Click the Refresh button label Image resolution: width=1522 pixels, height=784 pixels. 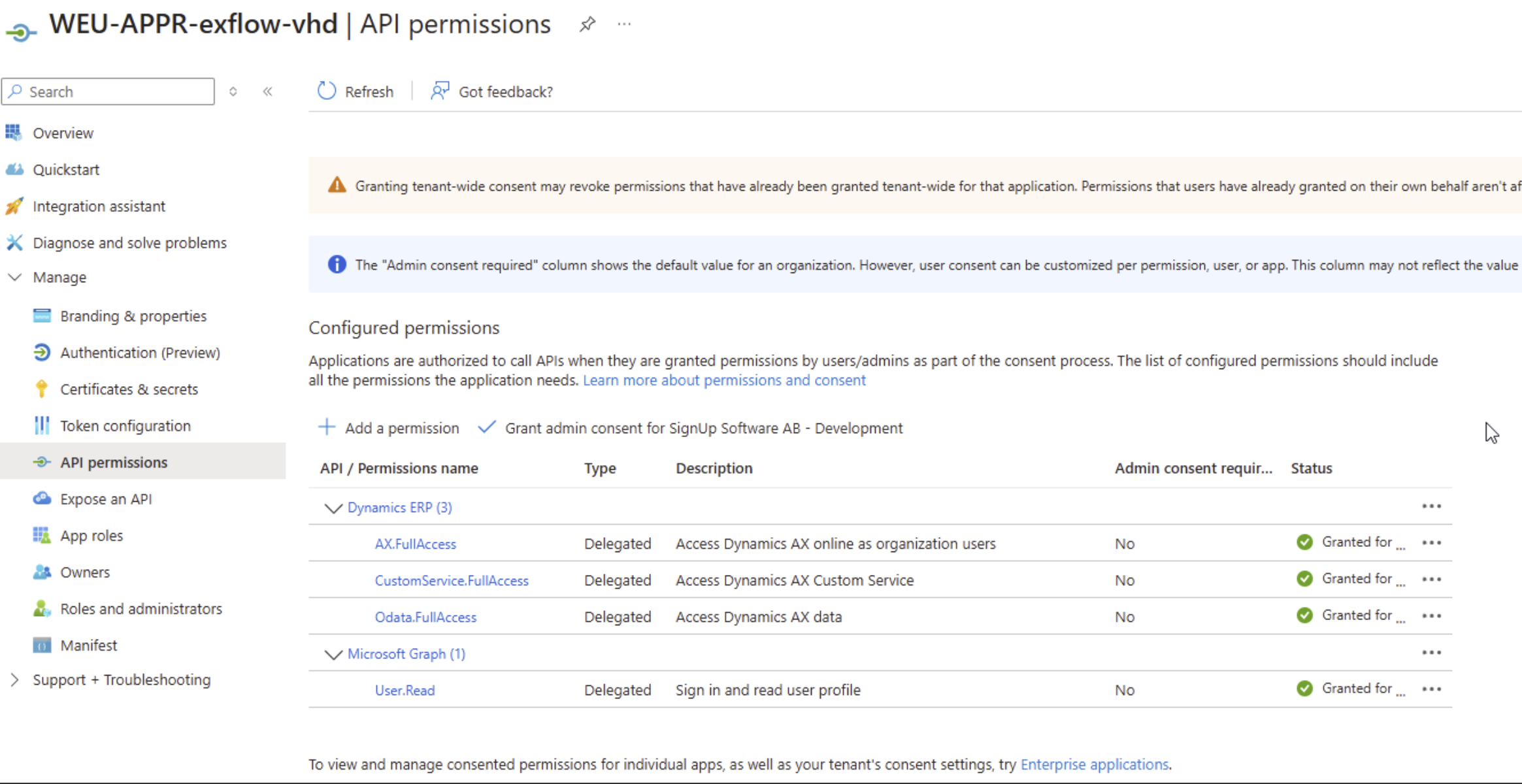point(369,92)
